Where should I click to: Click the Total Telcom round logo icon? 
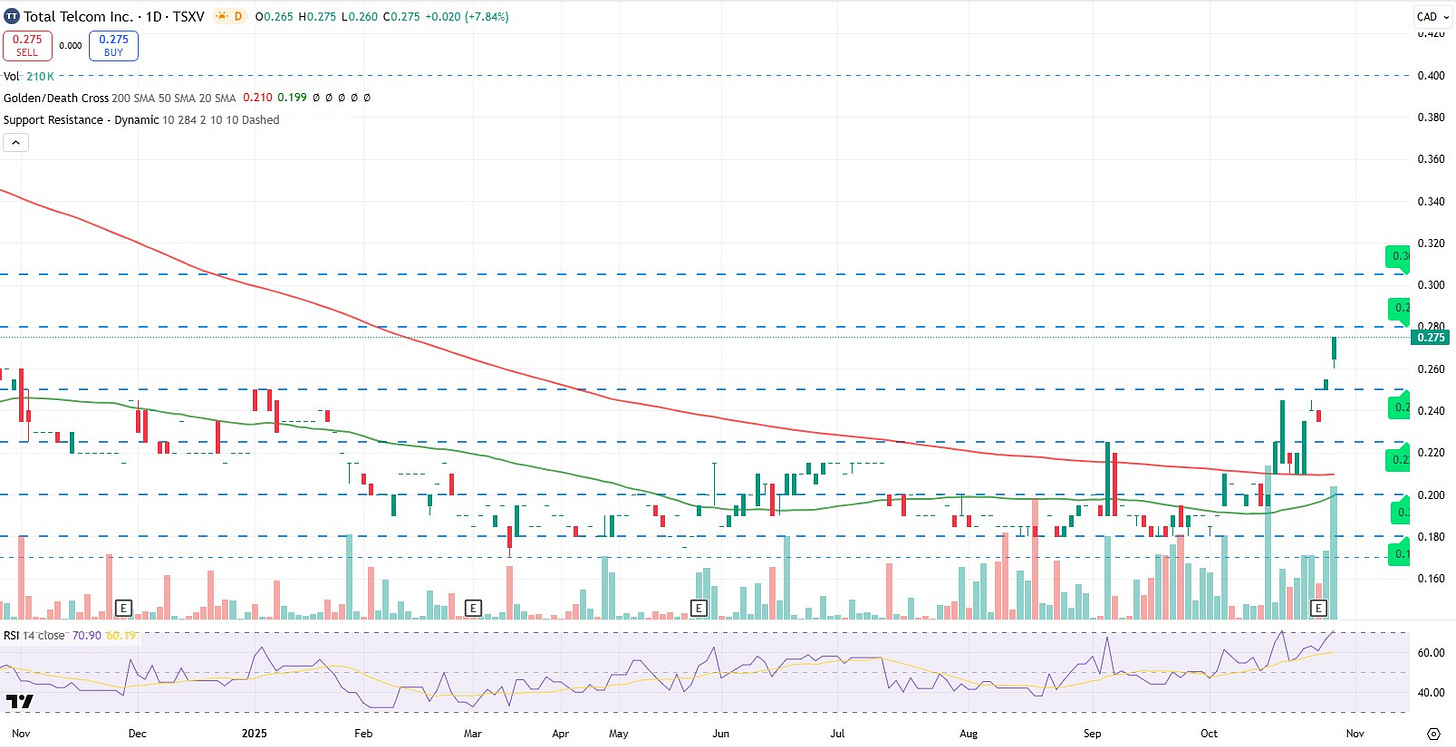(x=13, y=16)
